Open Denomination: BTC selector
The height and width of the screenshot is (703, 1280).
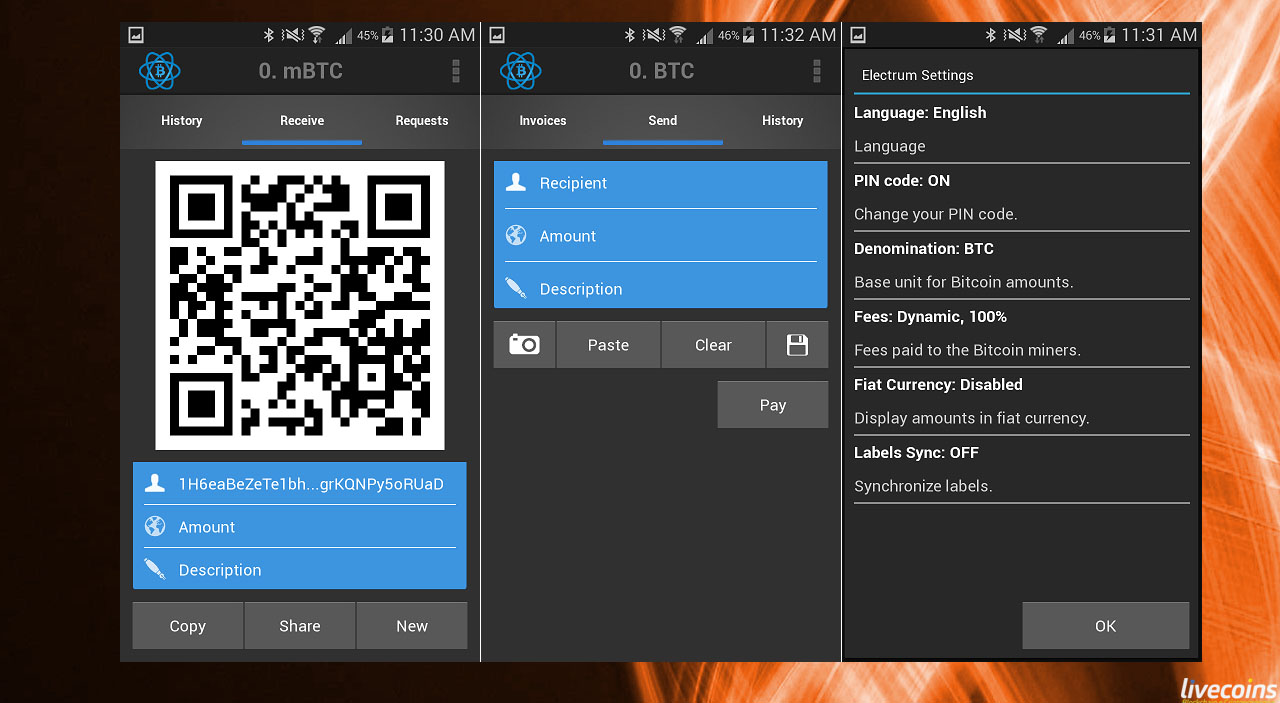1022,265
